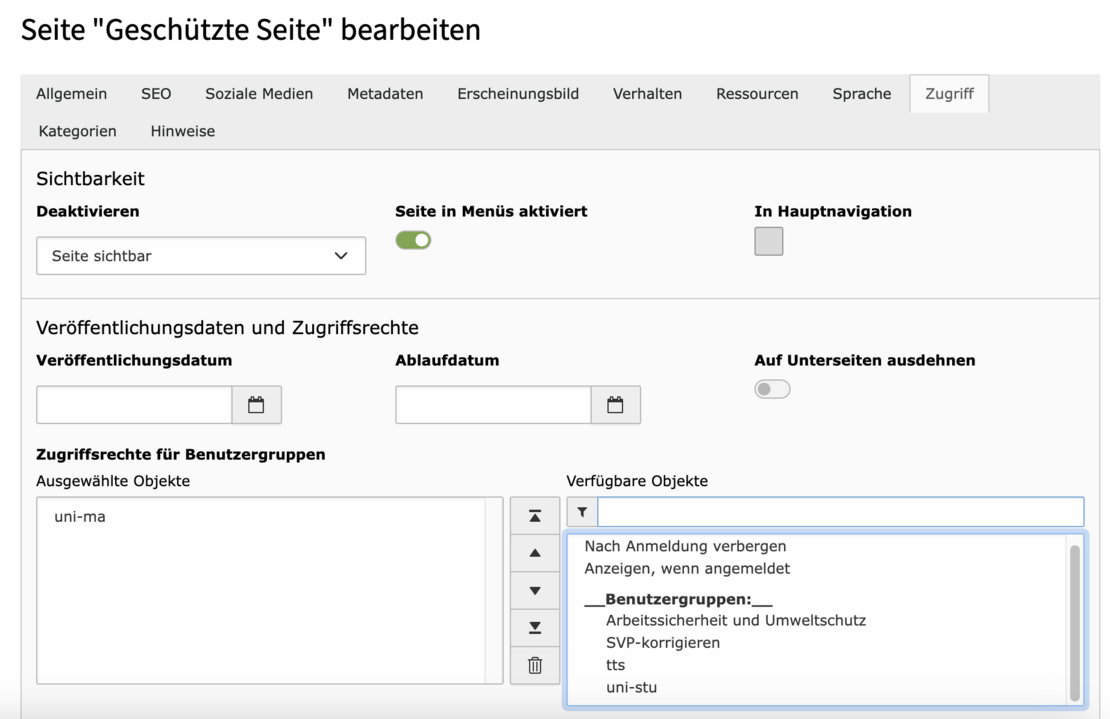This screenshot has width=1110, height=719.
Task: Open the Veröffentlichungsdatum calendar picker
Action: tap(256, 405)
